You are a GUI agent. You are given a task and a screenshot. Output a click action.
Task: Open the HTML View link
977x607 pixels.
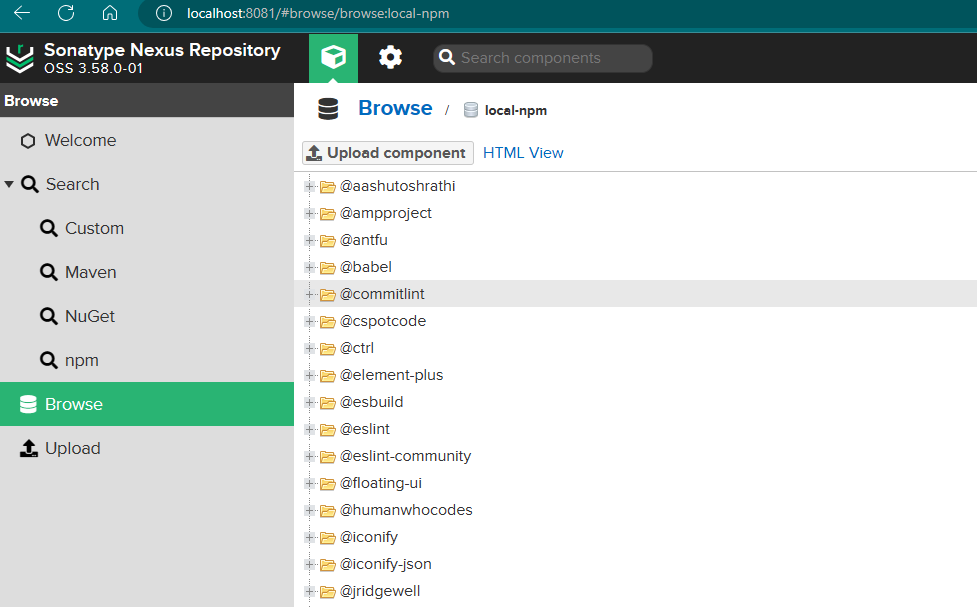tap(523, 153)
